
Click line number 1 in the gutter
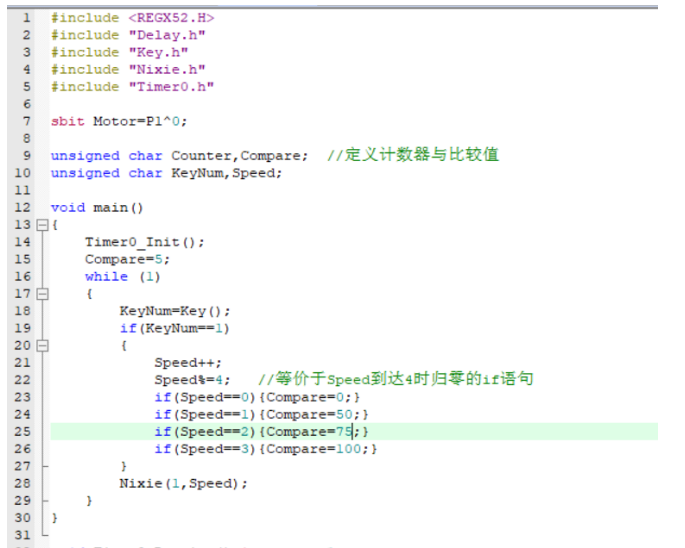[27, 18]
